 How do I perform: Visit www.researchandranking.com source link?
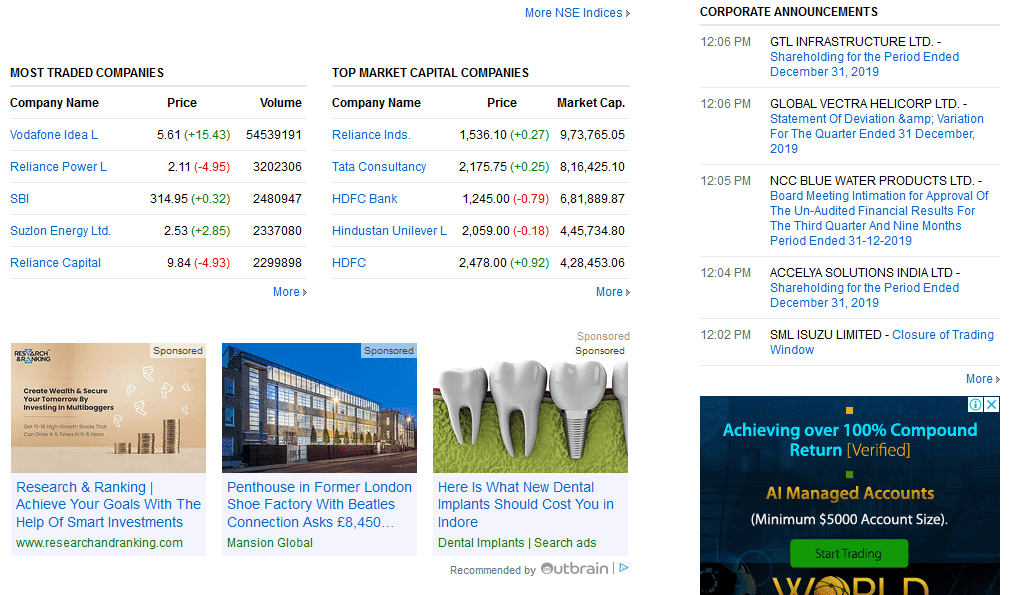[x=99, y=542]
